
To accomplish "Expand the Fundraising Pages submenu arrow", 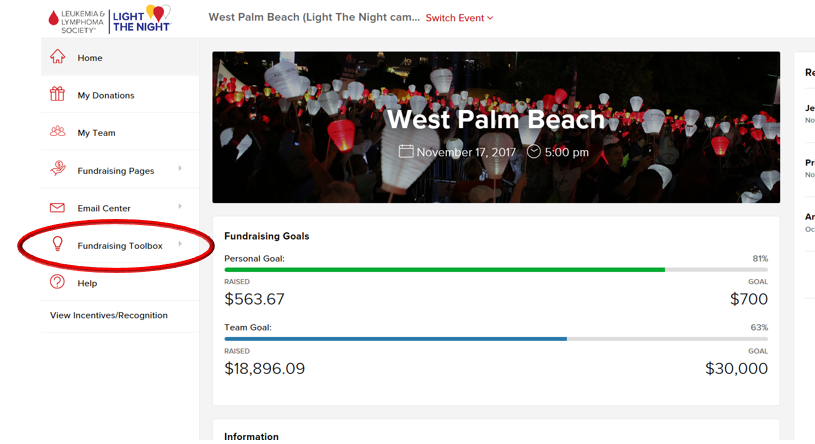I will pyautogui.click(x=180, y=168).
